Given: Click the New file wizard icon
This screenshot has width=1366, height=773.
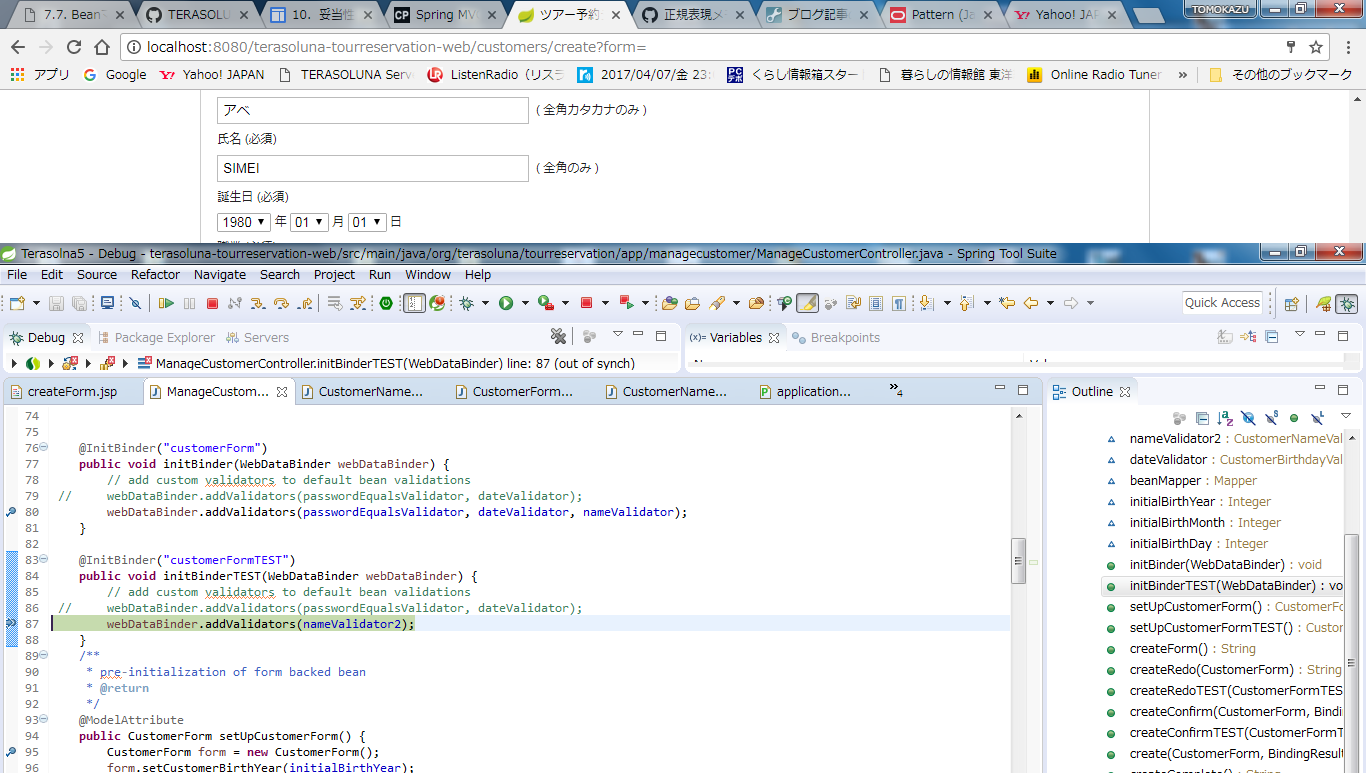Looking at the screenshot, I should pos(17,303).
